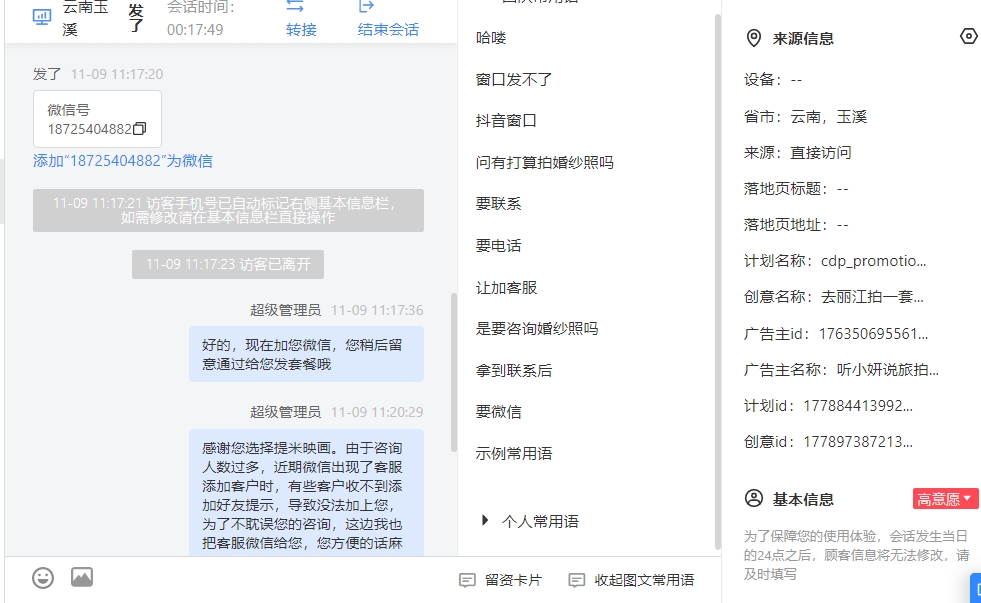The width and height of the screenshot is (981, 603).
Task: Click the 收起图文常用语 collapse icon
Action: coord(576,580)
